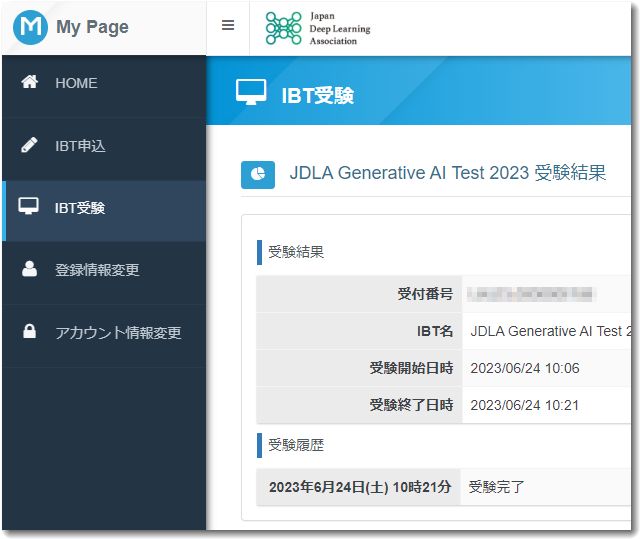Click the start time 2023/06/24 10:06

(x=525, y=368)
